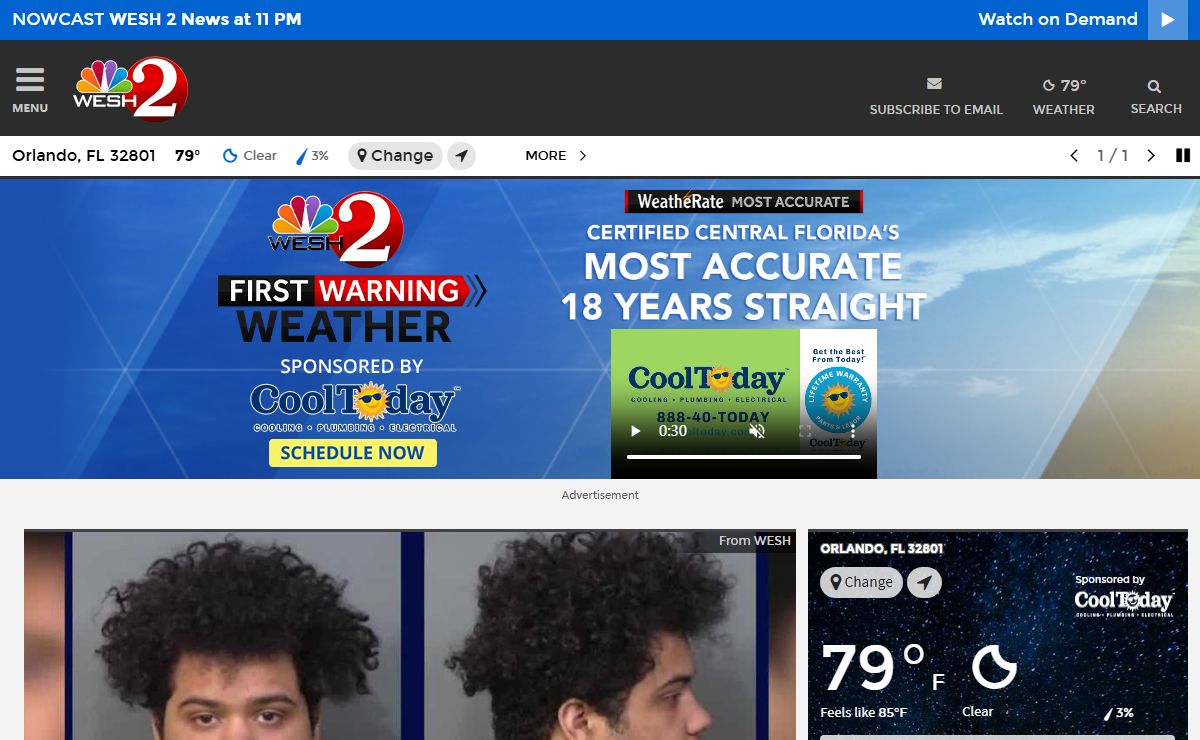Go to previous alert slide
The width and height of the screenshot is (1200, 740).
tap(1074, 156)
